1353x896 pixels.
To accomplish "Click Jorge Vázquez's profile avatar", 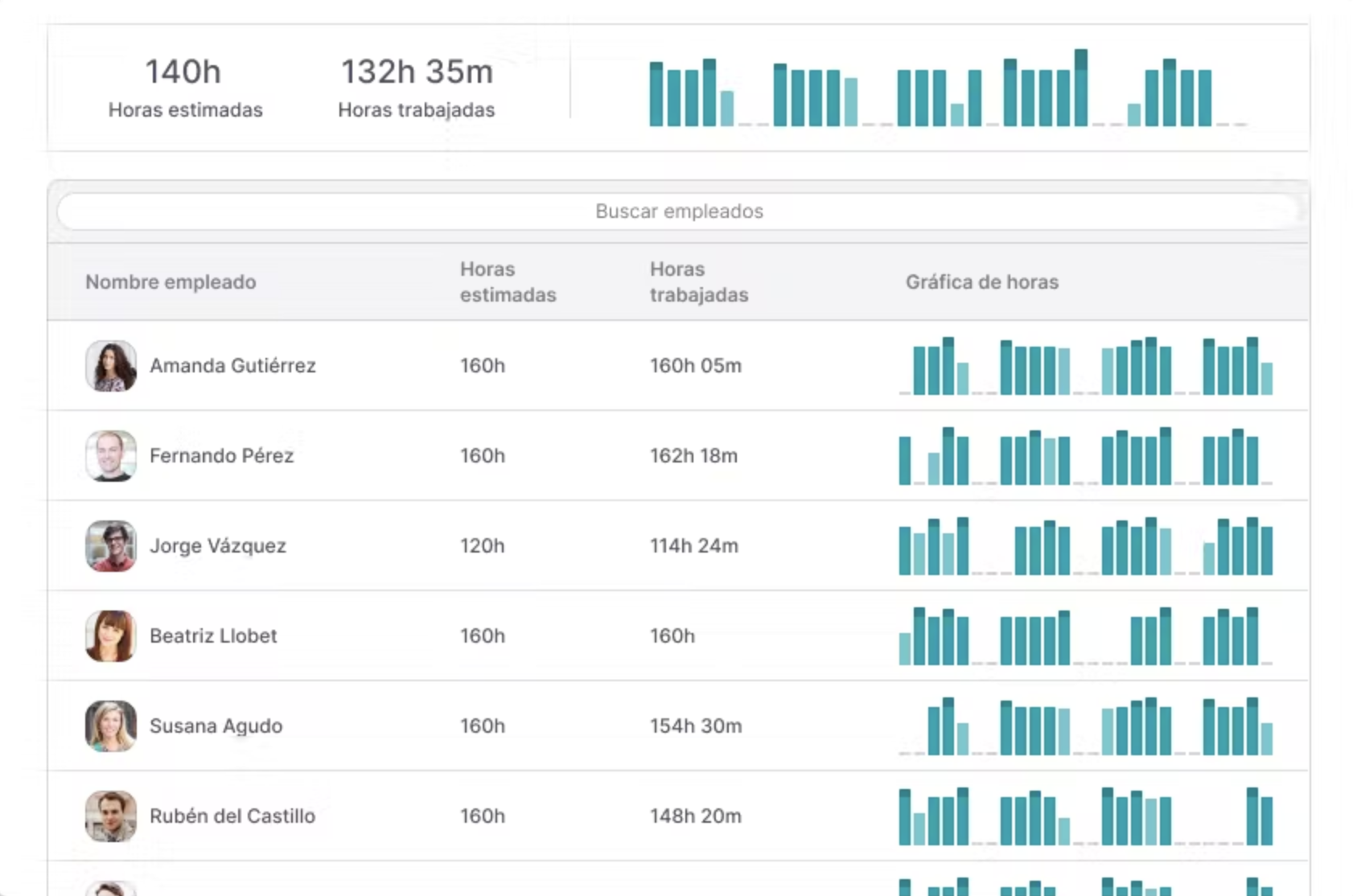I will 111,546.
